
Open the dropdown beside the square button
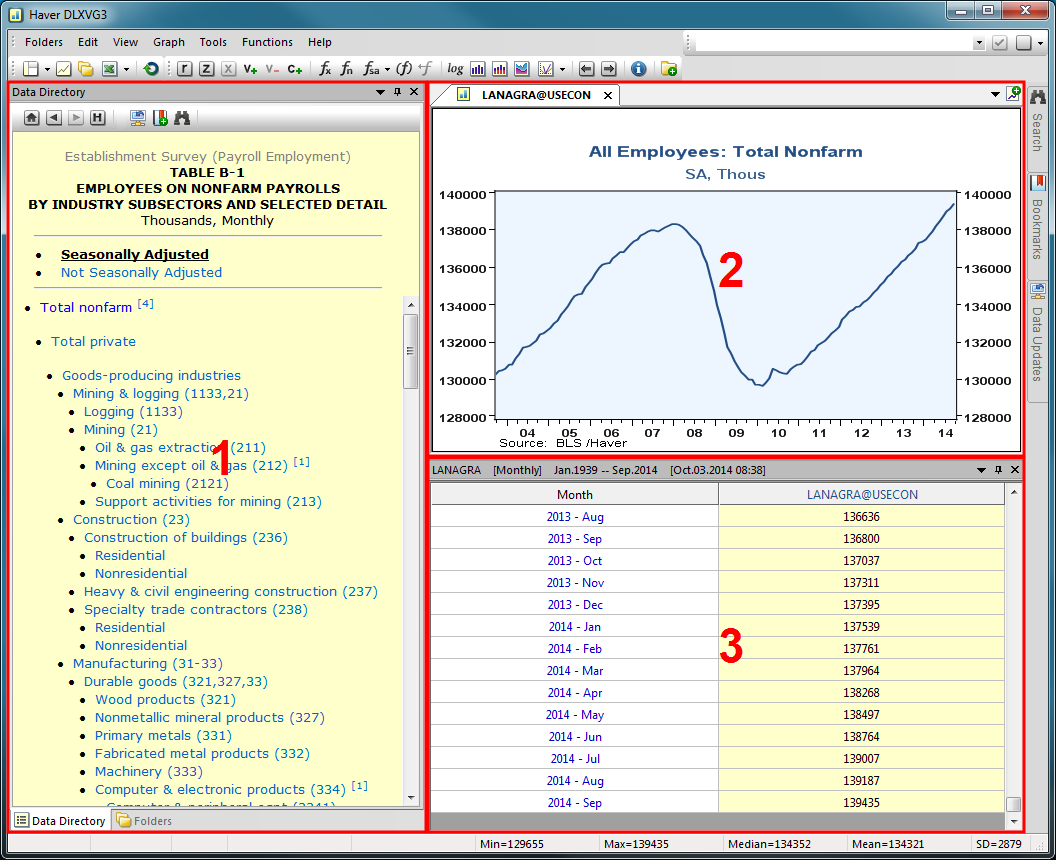1041,43
